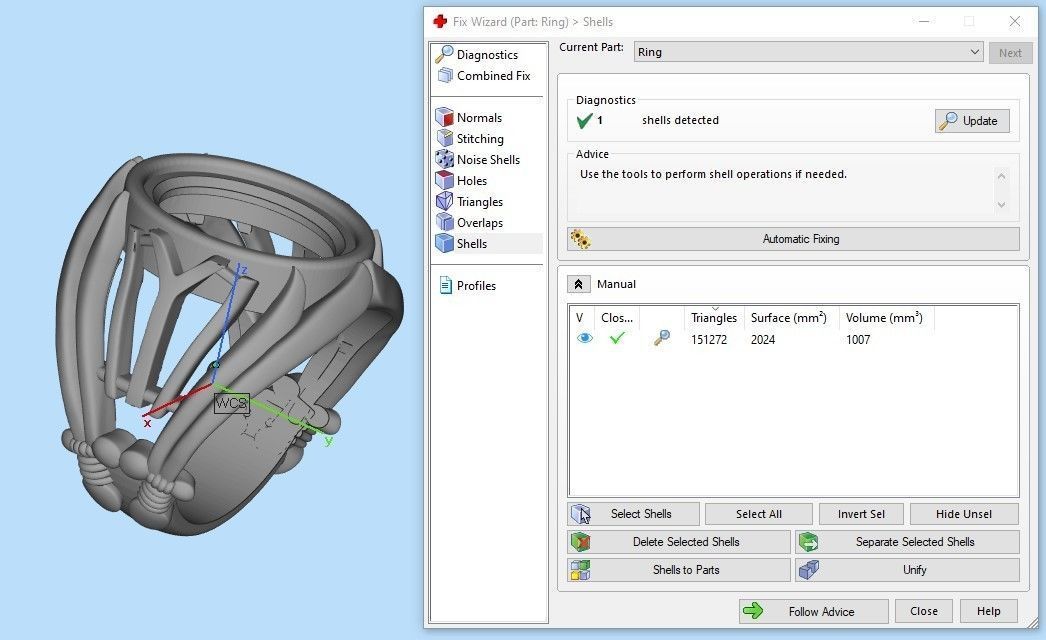Image resolution: width=1046 pixels, height=640 pixels.
Task: Click the Next button
Action: coord(1010,53)
